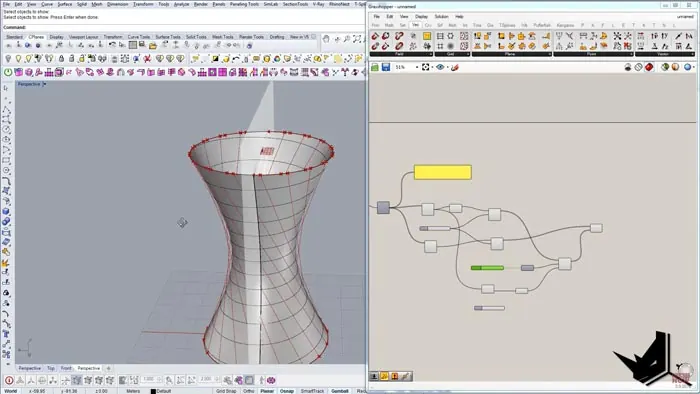Select the Pan hand tool in Rhino
Image resolution: width=700 pixels, height=394 pixels.
pyautogui.click(x=326, y=39)
